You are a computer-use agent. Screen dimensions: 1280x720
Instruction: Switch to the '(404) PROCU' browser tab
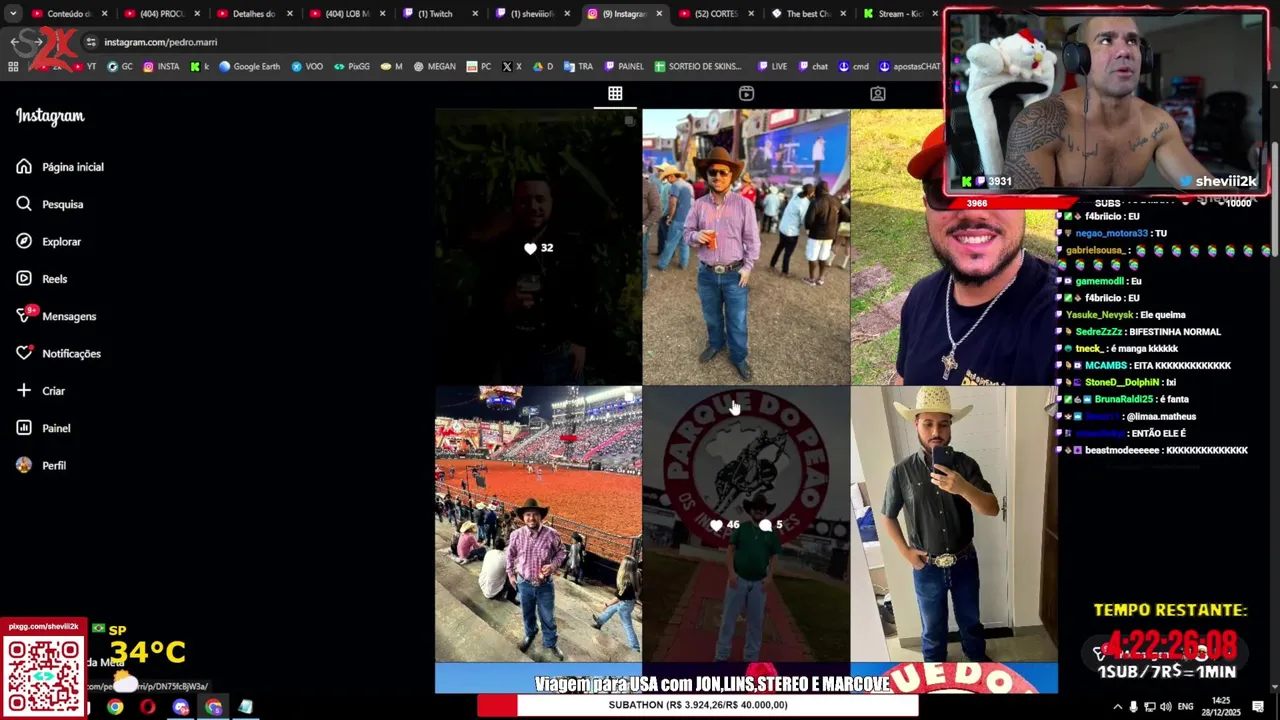tap(160, 14)
